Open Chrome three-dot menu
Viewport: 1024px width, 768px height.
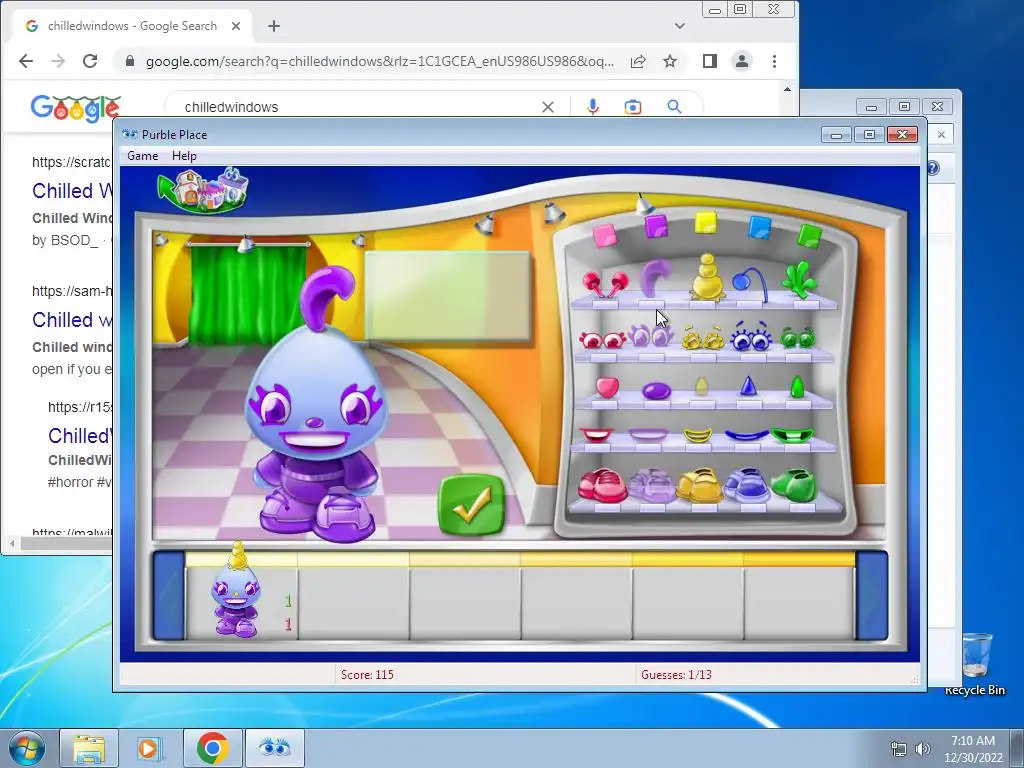[x=775, y=61]
